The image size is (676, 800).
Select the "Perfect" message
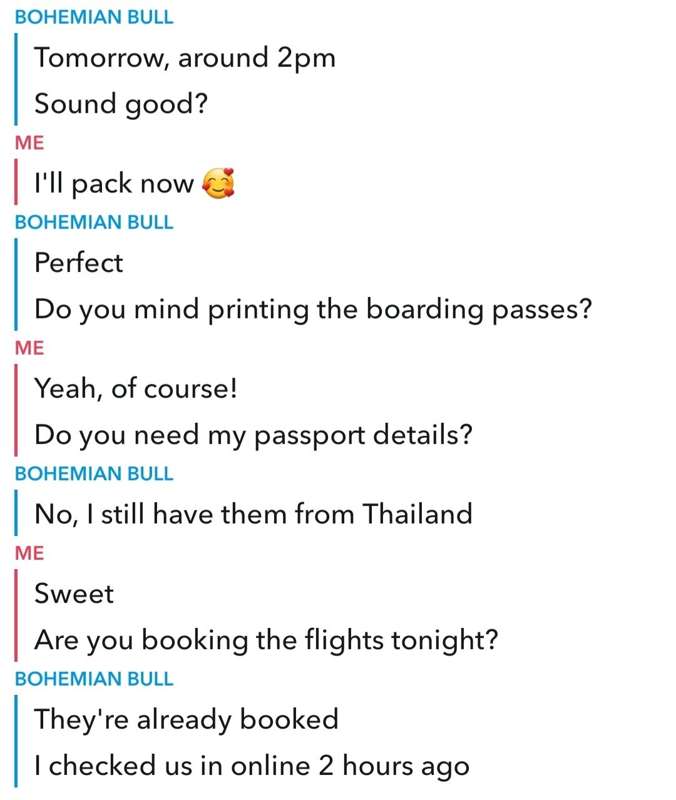coord(79,263)
